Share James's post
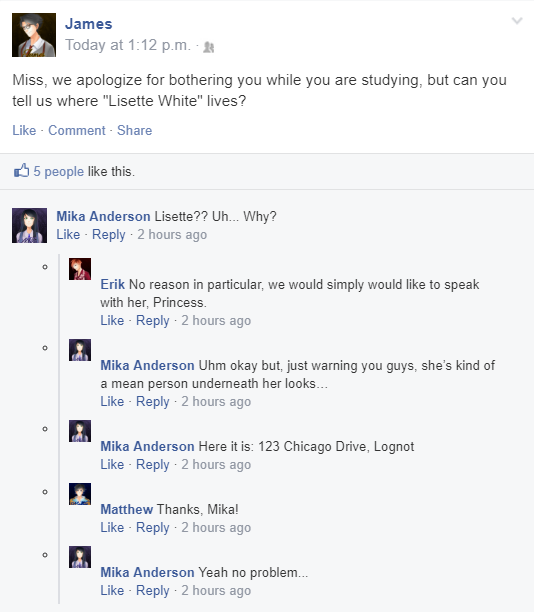The width and height of the screenshot is (534, 612). [135, 130]
